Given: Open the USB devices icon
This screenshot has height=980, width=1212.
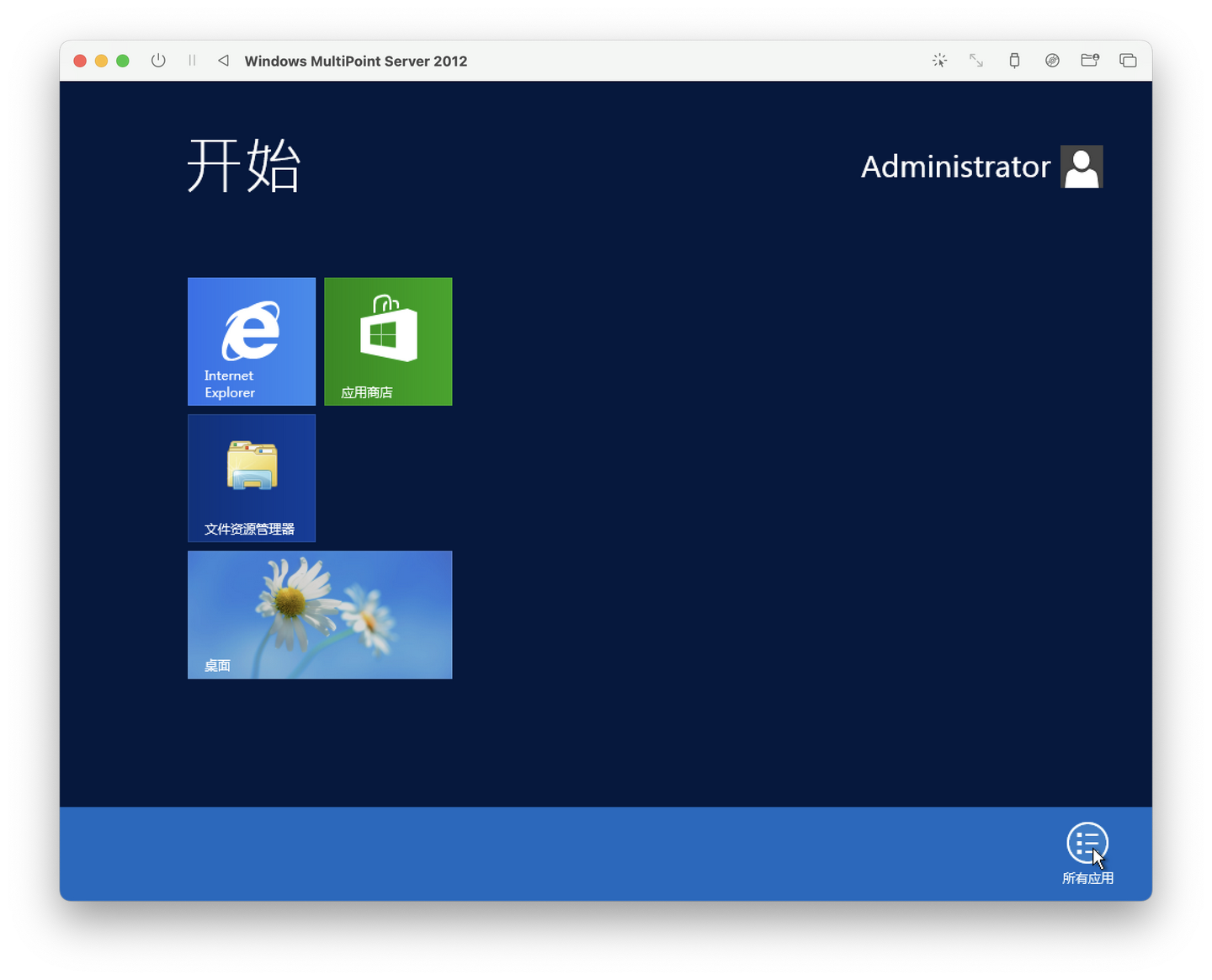Looking at the screenshot, I should [x=1014, y=61].
